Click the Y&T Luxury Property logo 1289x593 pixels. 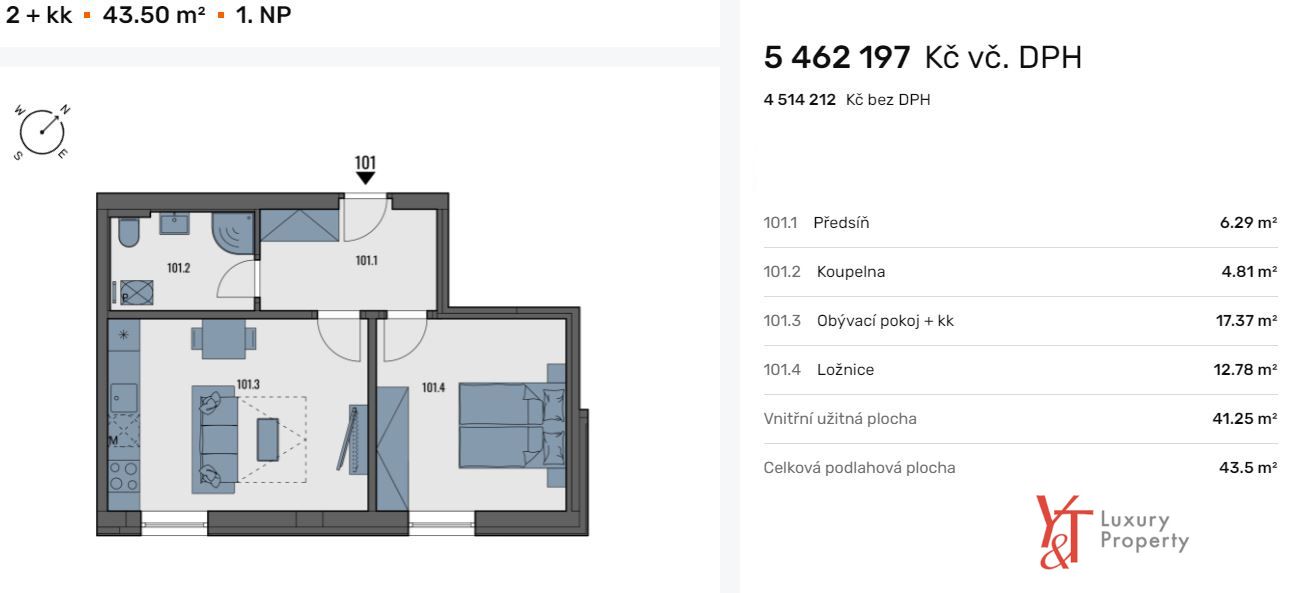(x=1113, y=531)
